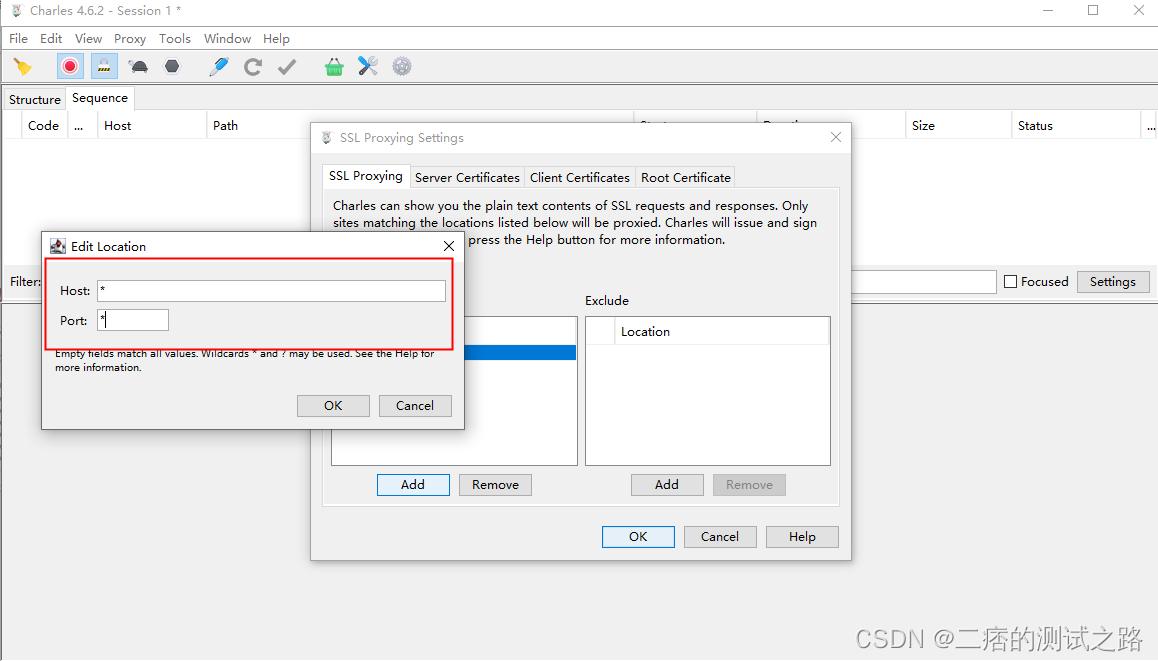The width and height of the screenshot is (1158, 661).
Task: Click the Host input field
Action: pyautogui.click(x=271, y=290)
